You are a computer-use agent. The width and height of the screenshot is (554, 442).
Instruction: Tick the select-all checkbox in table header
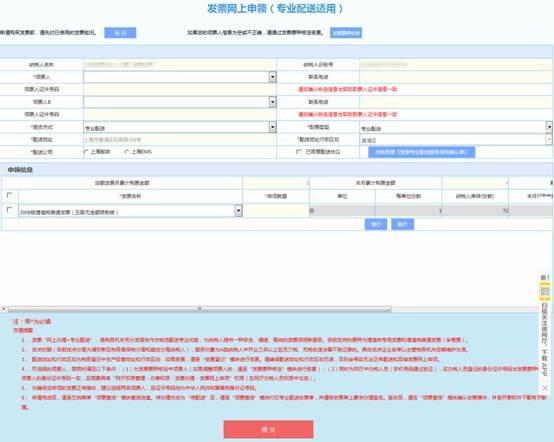coord(10,195)
